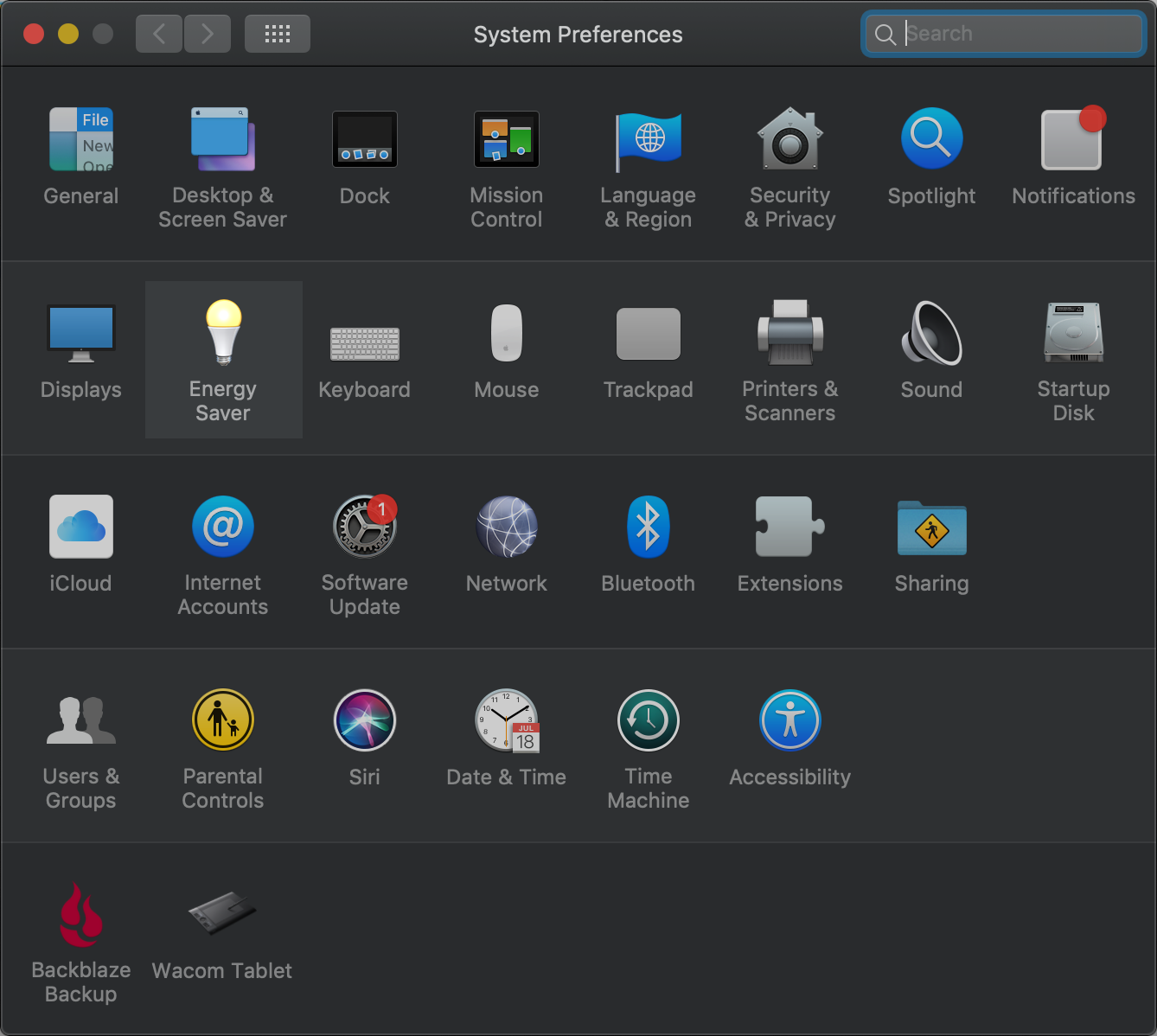Viewport: 1157px width, 1036px height.
Task: Click the back navigation arrow
Action: 159,34
